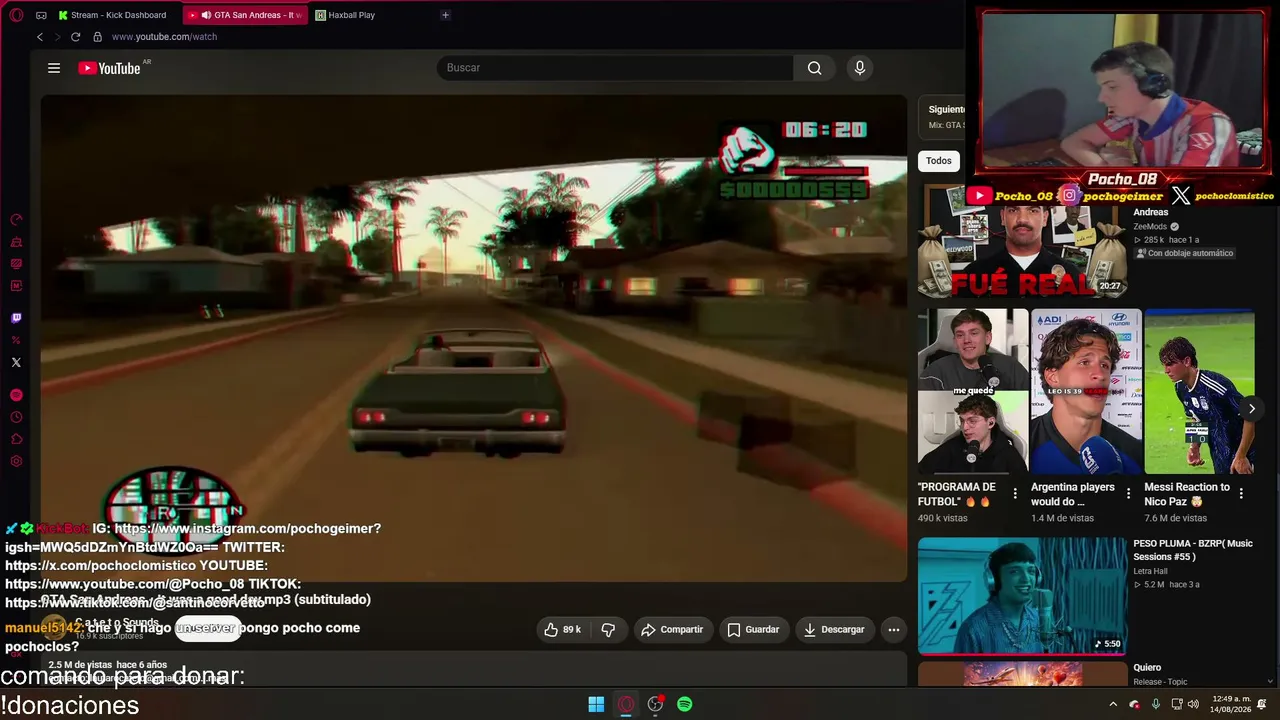Screen dimensions: 1280x720
Task: Select the GTA San Andreas YouTube tab
Action: (x=245, y=15)
